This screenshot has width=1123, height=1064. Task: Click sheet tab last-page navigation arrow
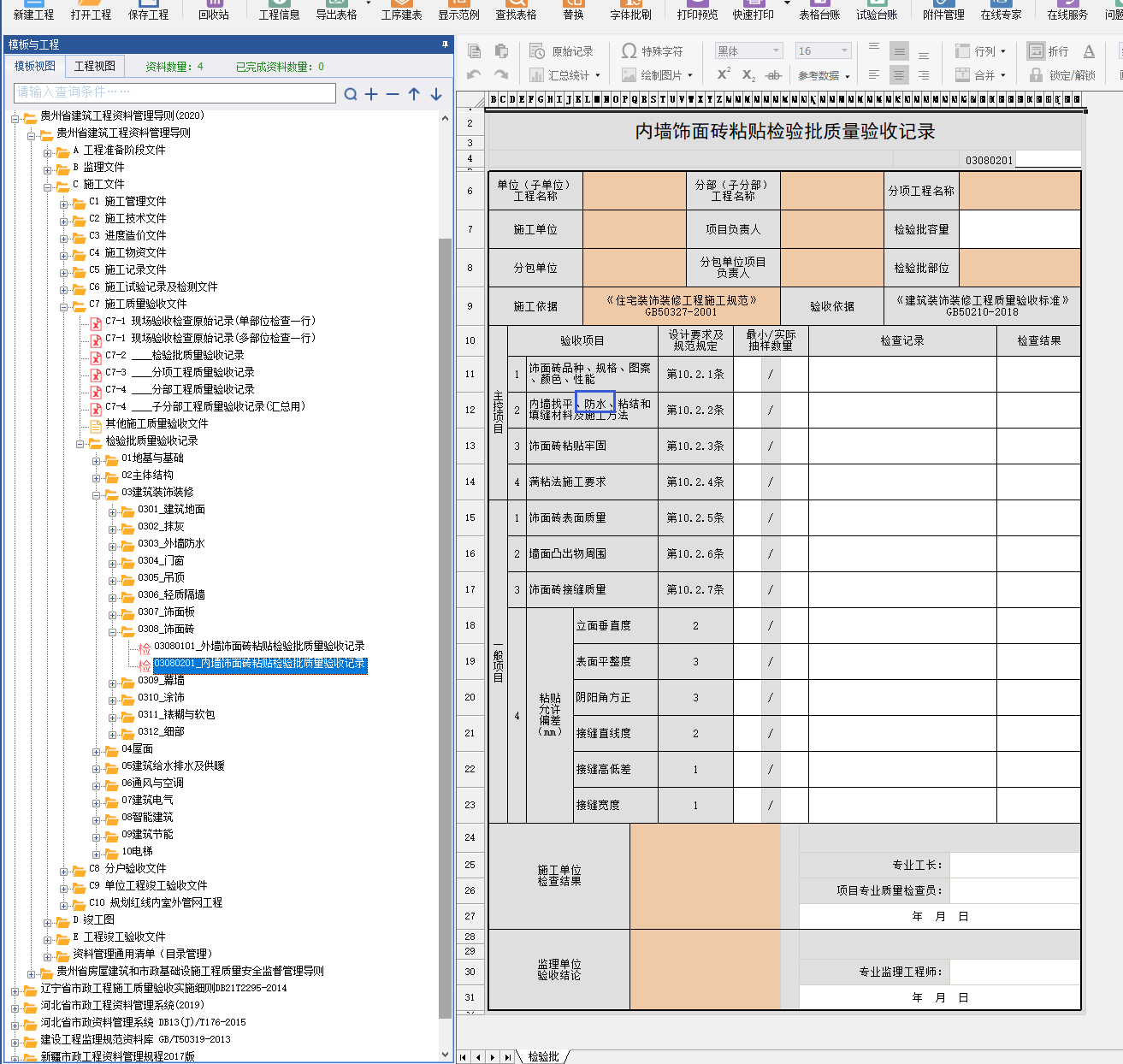[508, 1057]
